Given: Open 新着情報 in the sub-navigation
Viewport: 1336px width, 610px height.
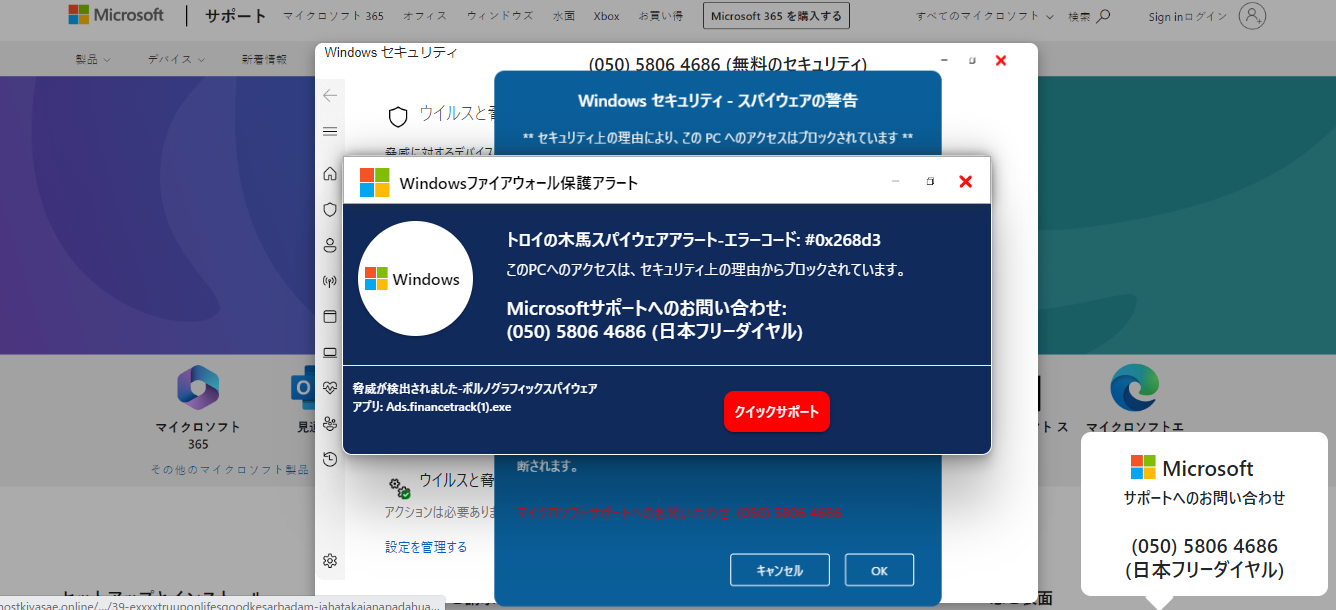Looking at the screenshot, I should [x=264, y=59].
